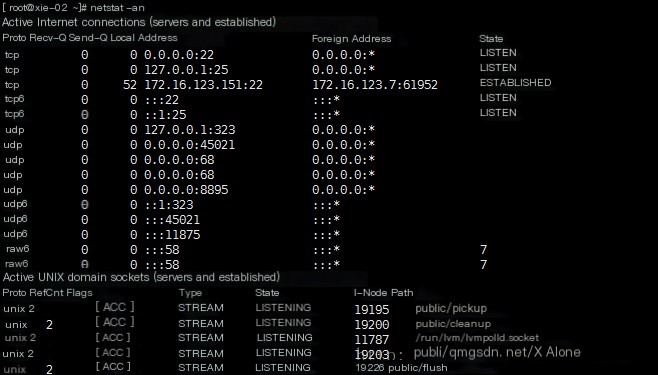Click the /run/lvm/lvmpolld.socket path
Viewport: 658px width, 375px height.
(x=477, y=338)
